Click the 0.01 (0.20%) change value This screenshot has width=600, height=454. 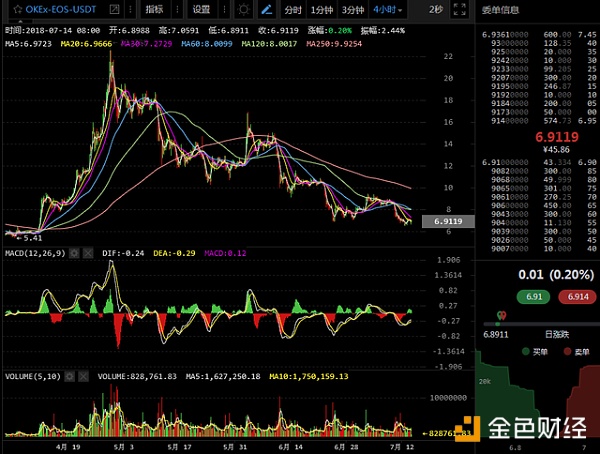pyautogui.click(x=556, y=274)
